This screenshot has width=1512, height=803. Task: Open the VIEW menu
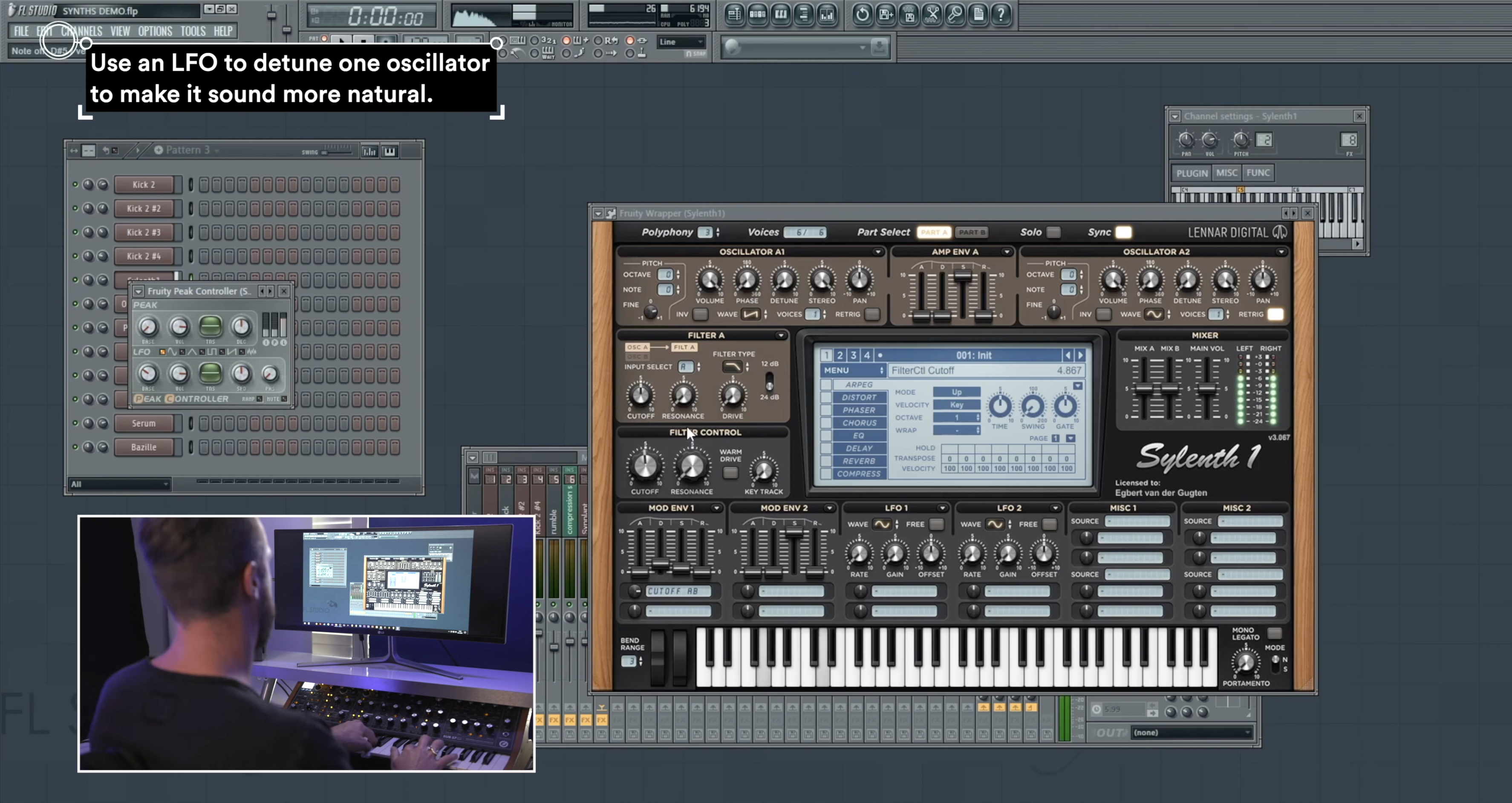click(120, 31)
